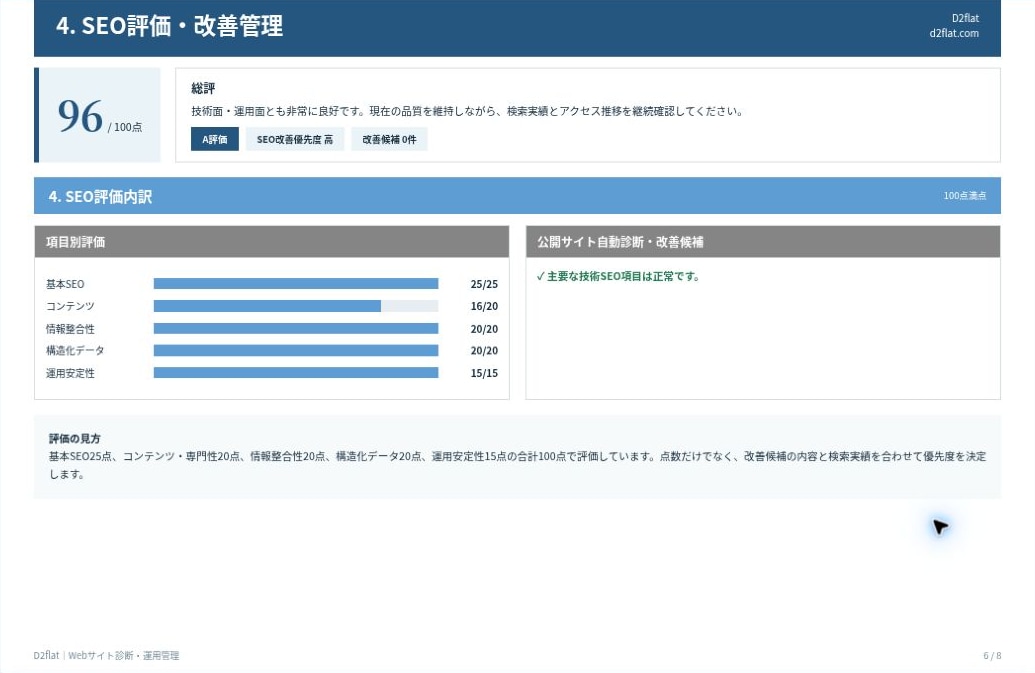Viewport: 1035px width, 673px height.
Task: Click the 4. SEO評価内訳 section header
Action: (518, 196)
